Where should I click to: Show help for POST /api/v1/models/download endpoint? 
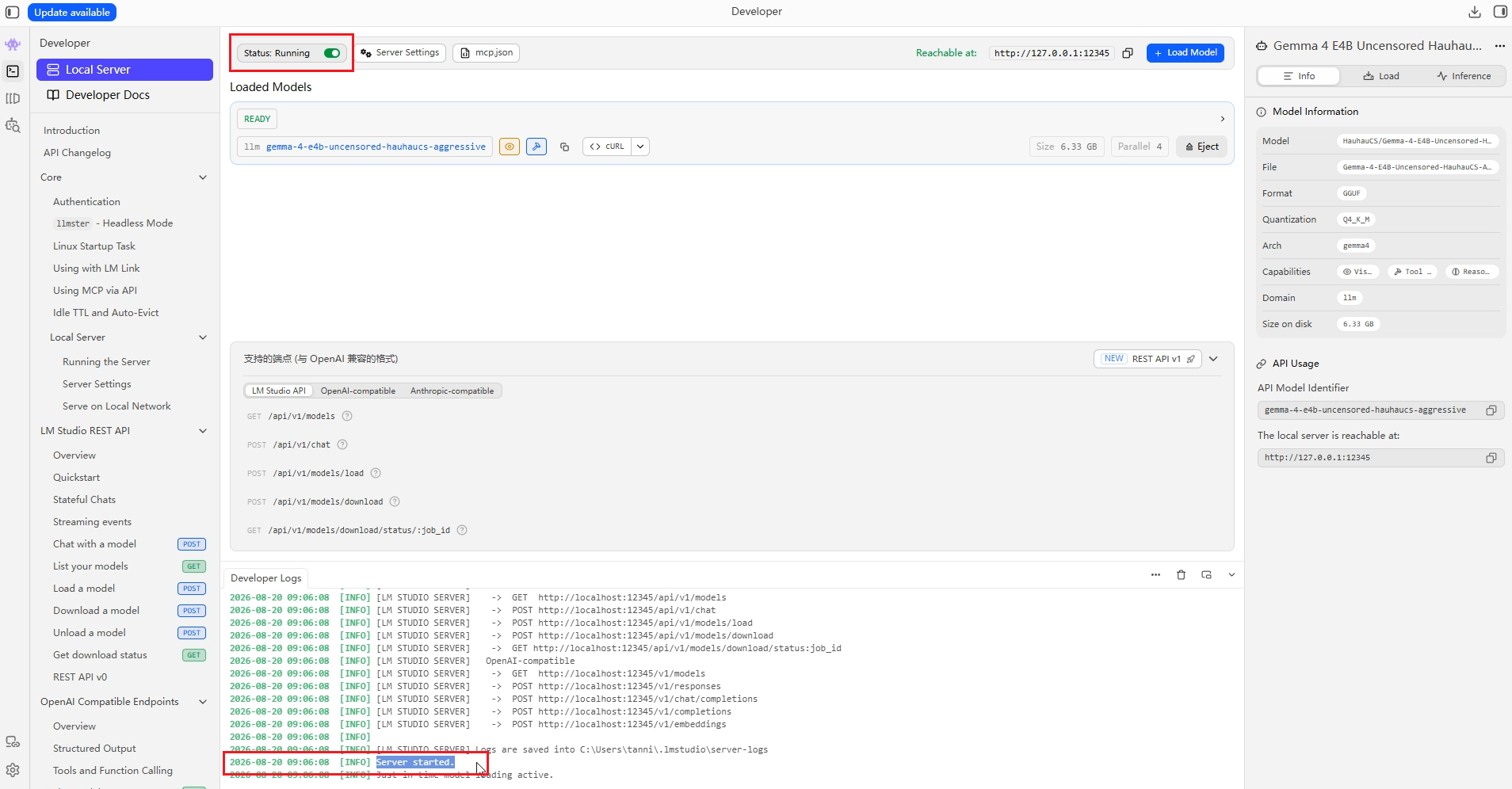pos(395,501)
